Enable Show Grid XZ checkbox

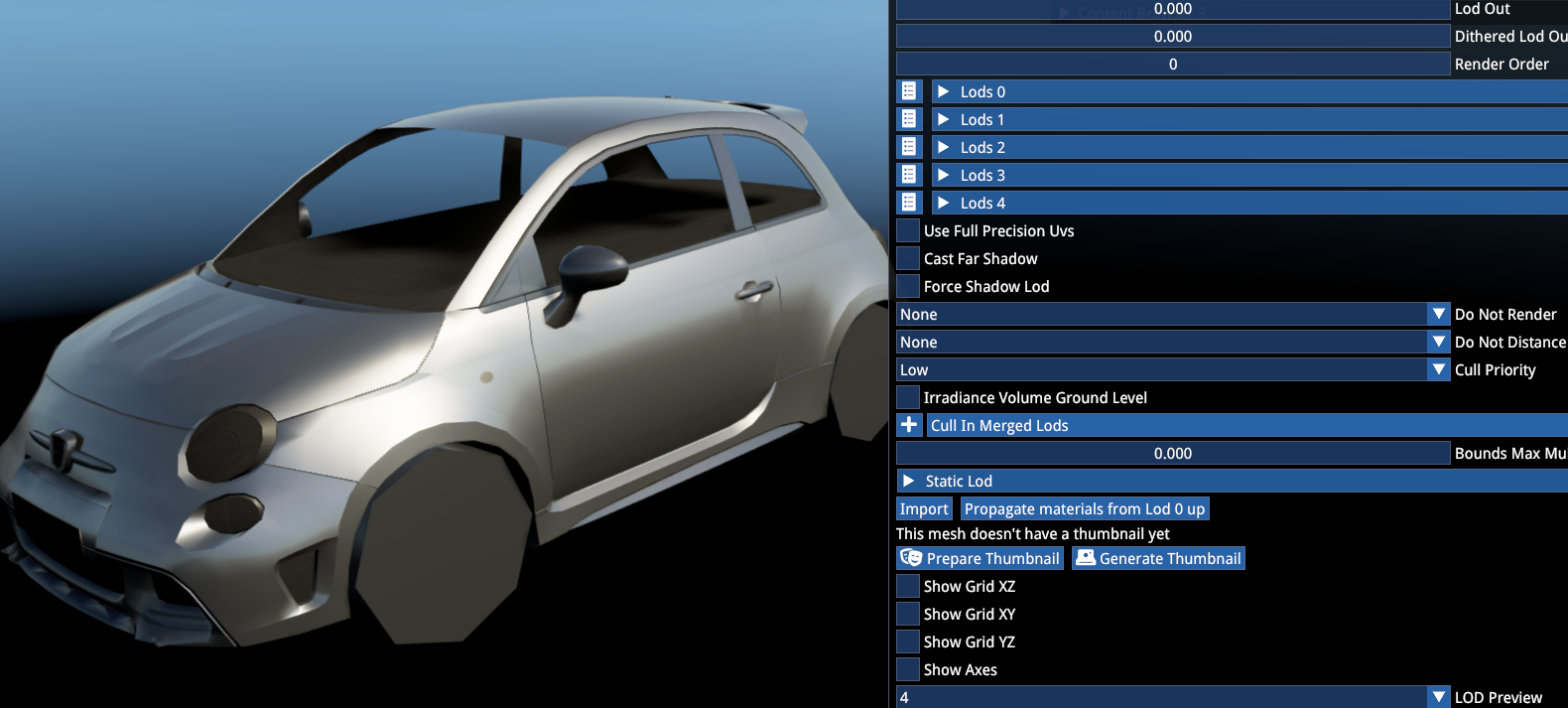point(908,586)
